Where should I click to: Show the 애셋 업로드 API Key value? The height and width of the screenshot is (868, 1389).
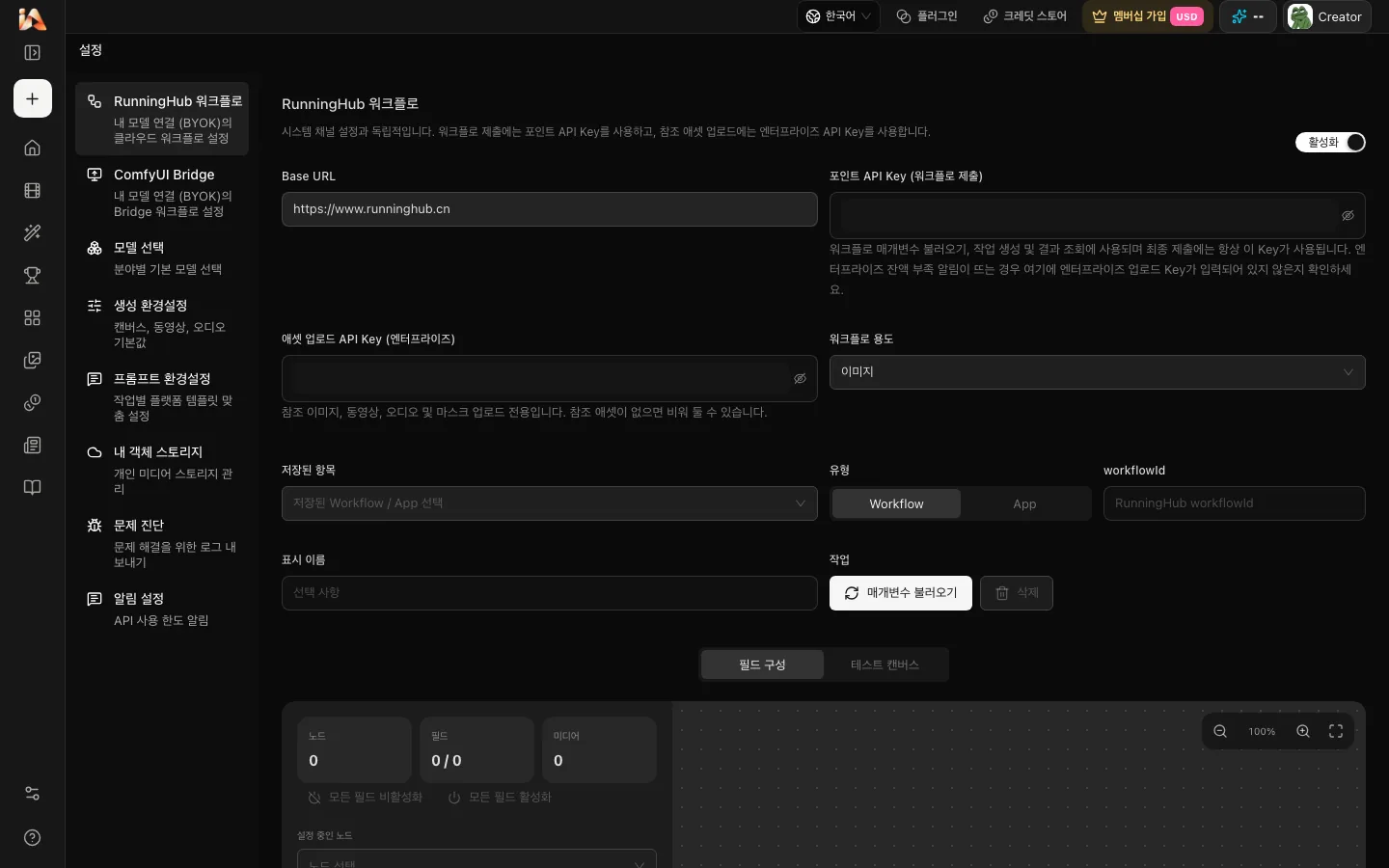point(800,379)
